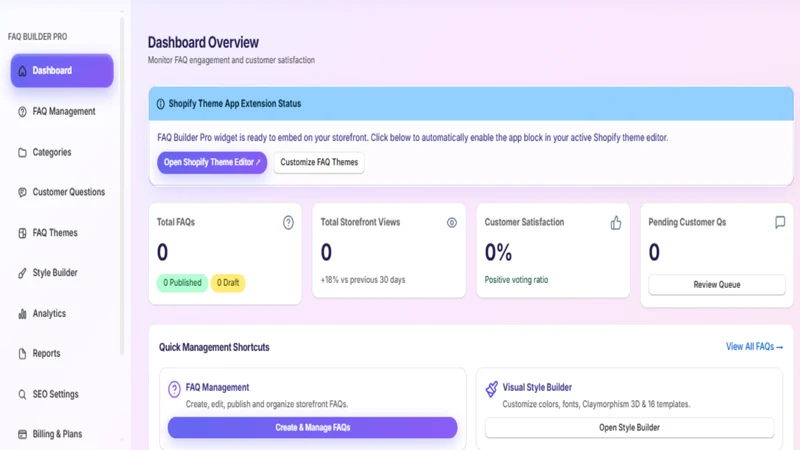Viewport: 800px width, 450px height.
Task: Click the FAQ BUILDER PRO sidebar title
Action: coord(37,37)
